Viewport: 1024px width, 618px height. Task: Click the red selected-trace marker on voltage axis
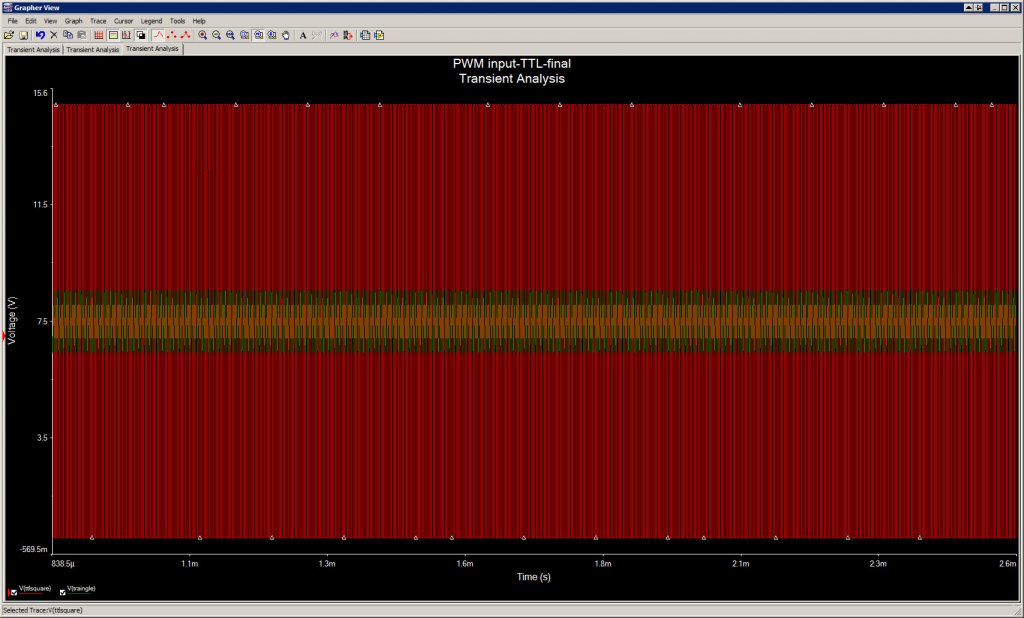point(5,336)
